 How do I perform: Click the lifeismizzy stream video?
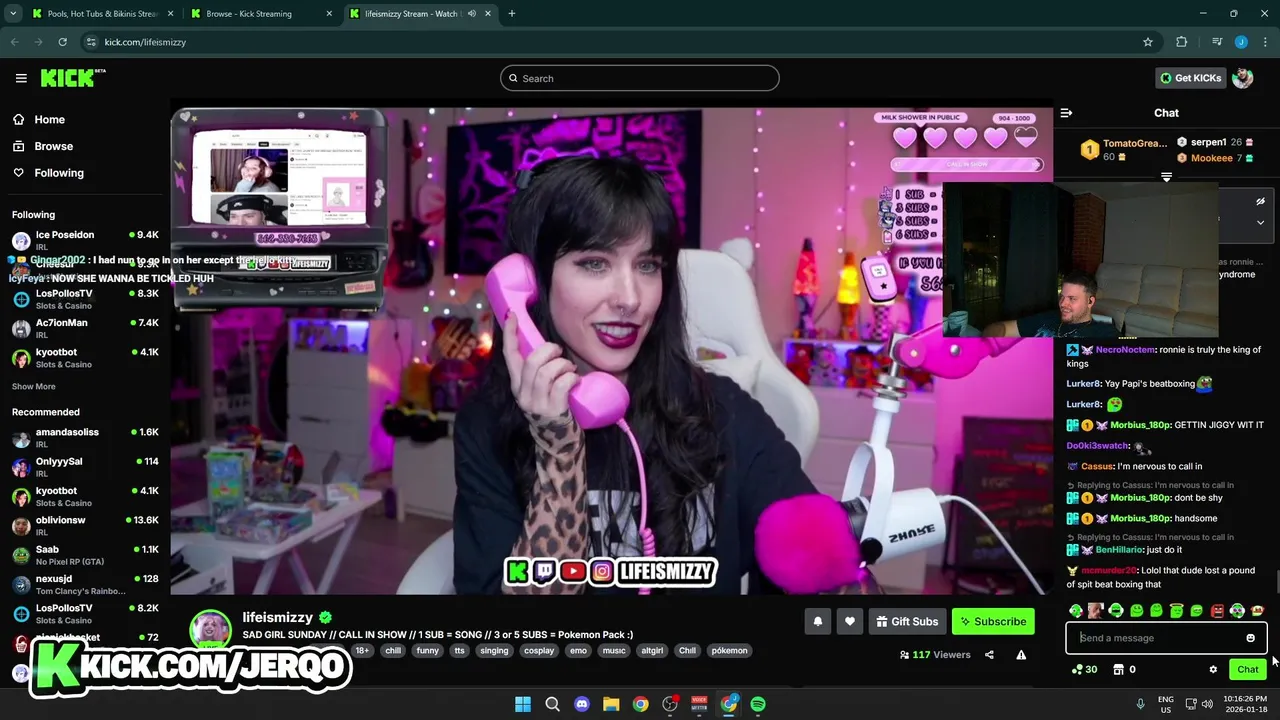(611, 351)
